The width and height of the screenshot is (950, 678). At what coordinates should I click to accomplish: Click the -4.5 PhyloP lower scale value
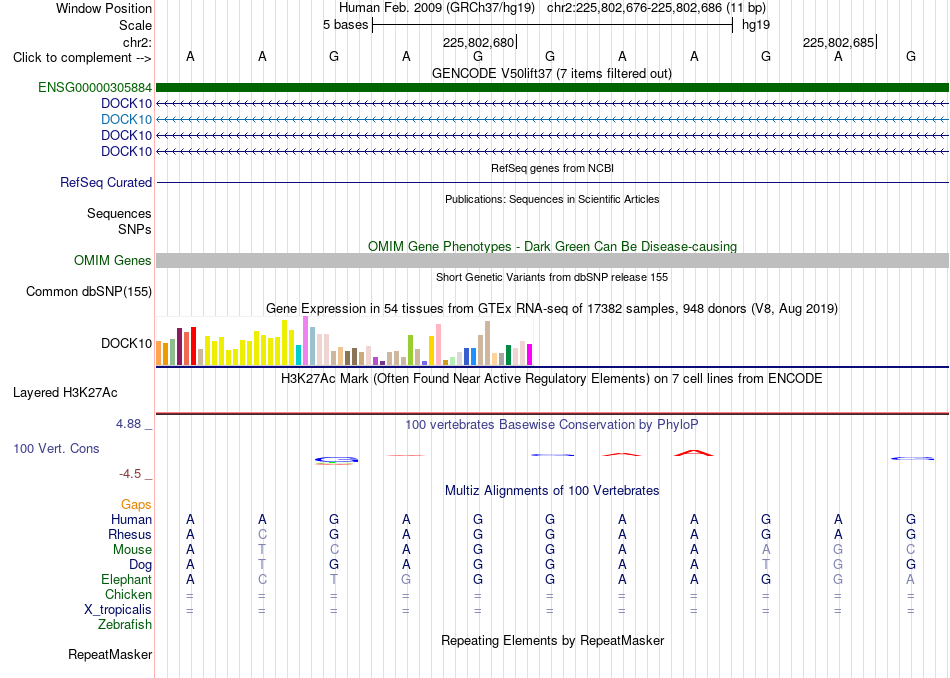130,473
